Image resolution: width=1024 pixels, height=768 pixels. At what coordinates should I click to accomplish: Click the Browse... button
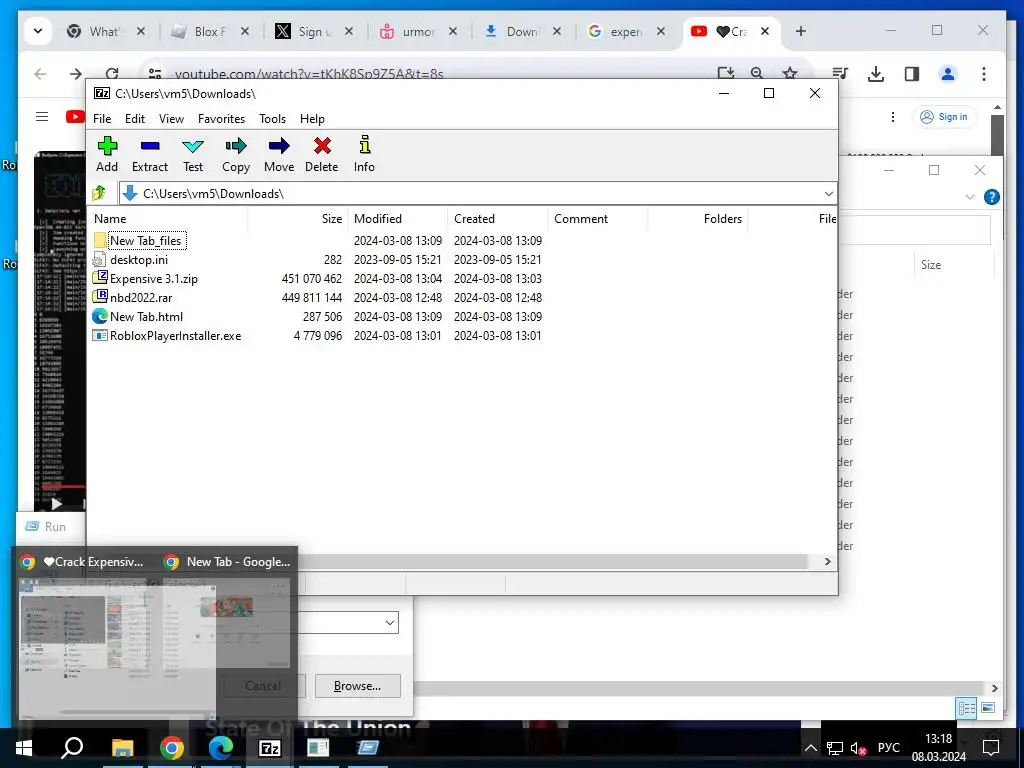tap(357, 686)
